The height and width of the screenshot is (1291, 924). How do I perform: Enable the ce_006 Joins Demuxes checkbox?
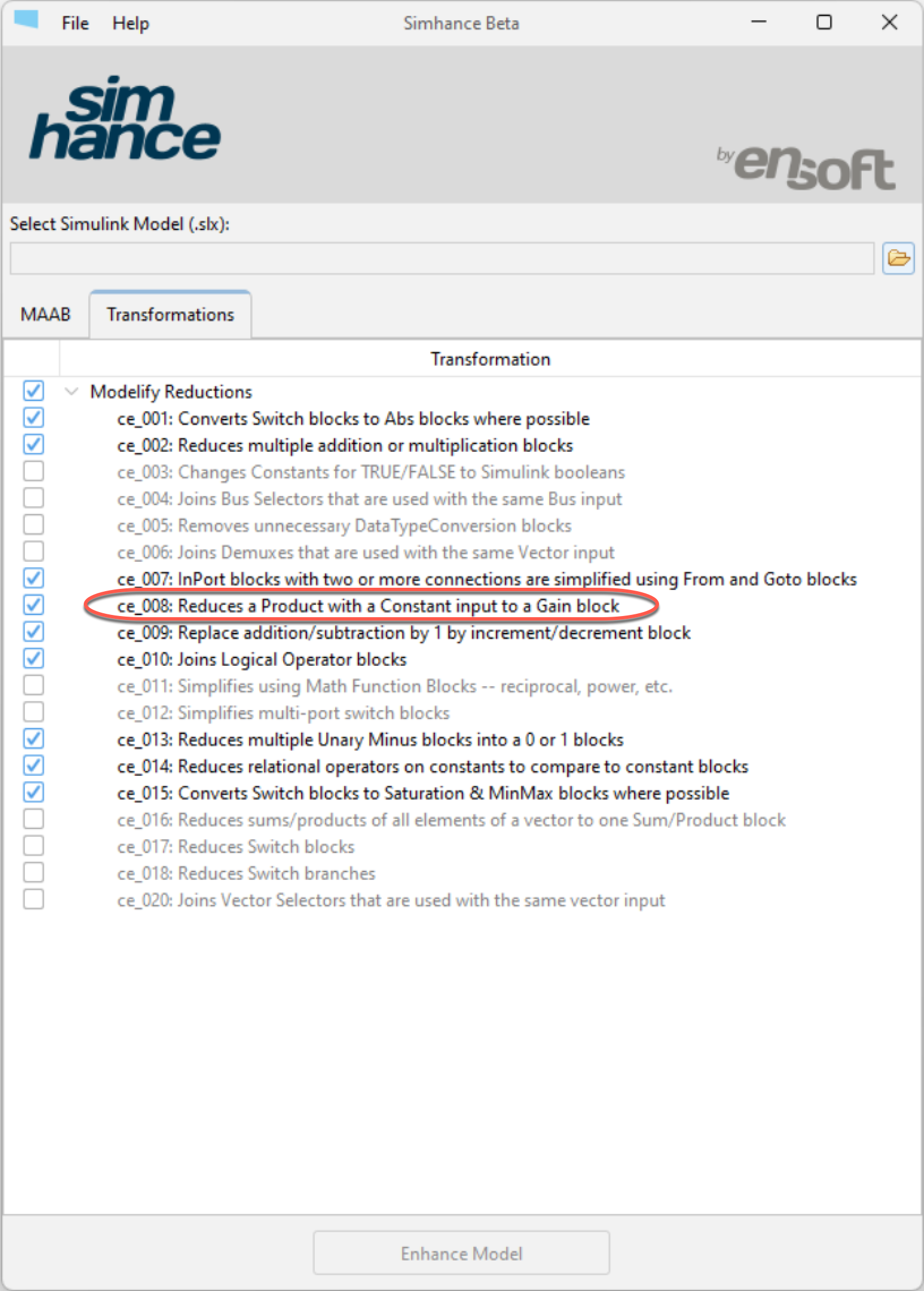tap(33, 552)
